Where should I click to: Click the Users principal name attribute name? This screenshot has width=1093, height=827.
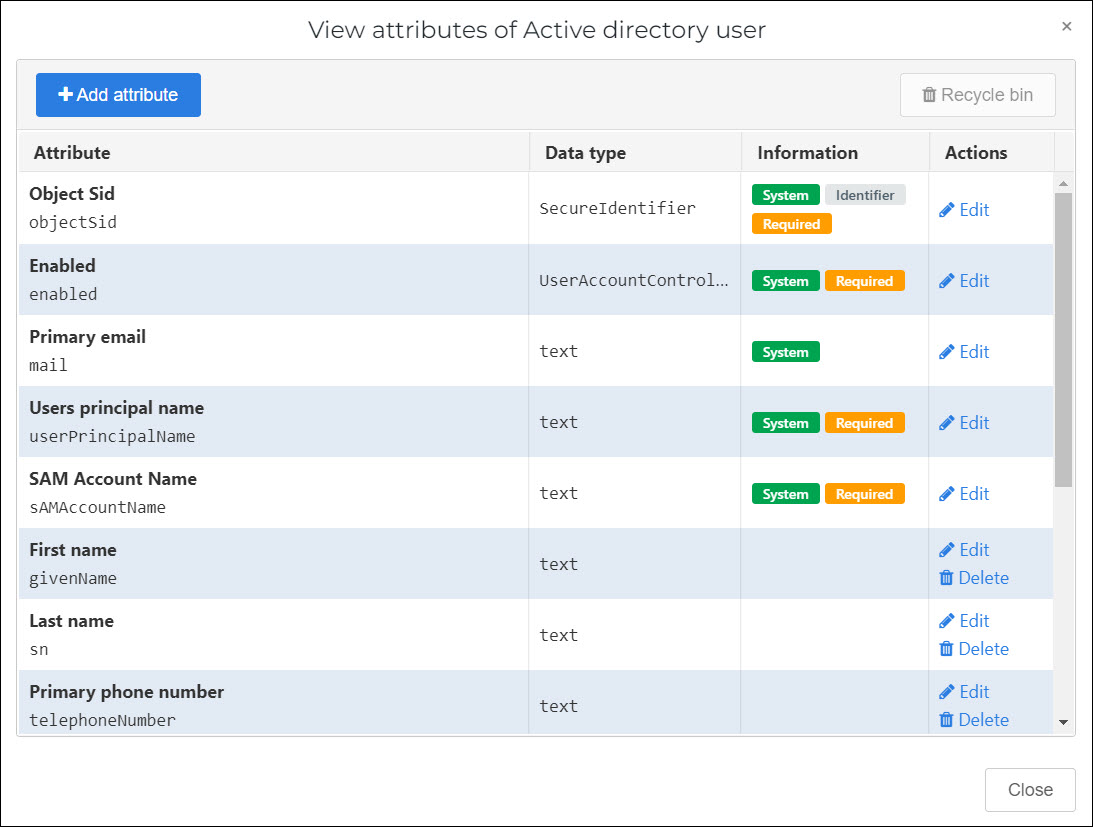point(116,408)
